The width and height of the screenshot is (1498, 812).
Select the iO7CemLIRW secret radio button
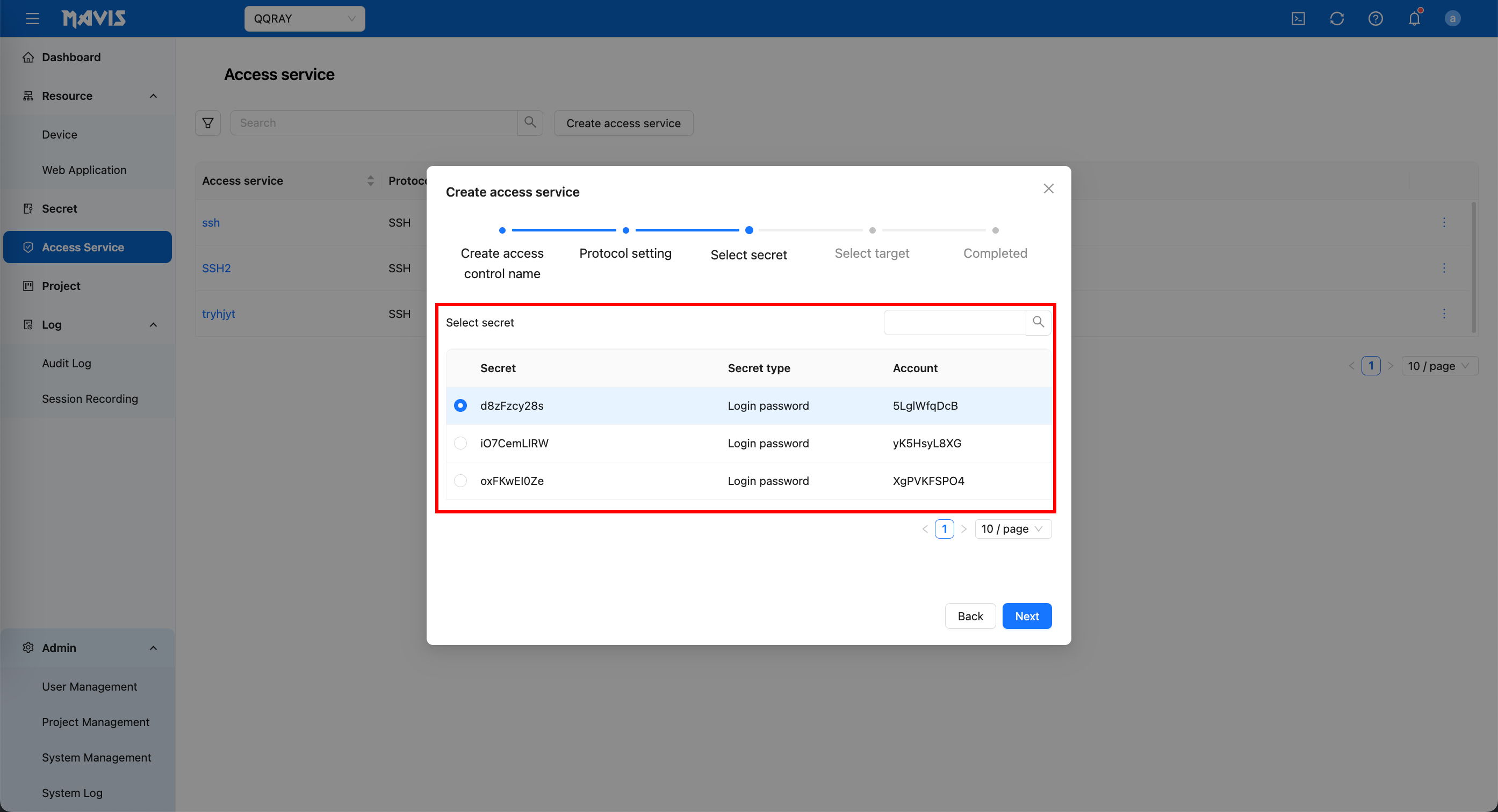(460, 443)
